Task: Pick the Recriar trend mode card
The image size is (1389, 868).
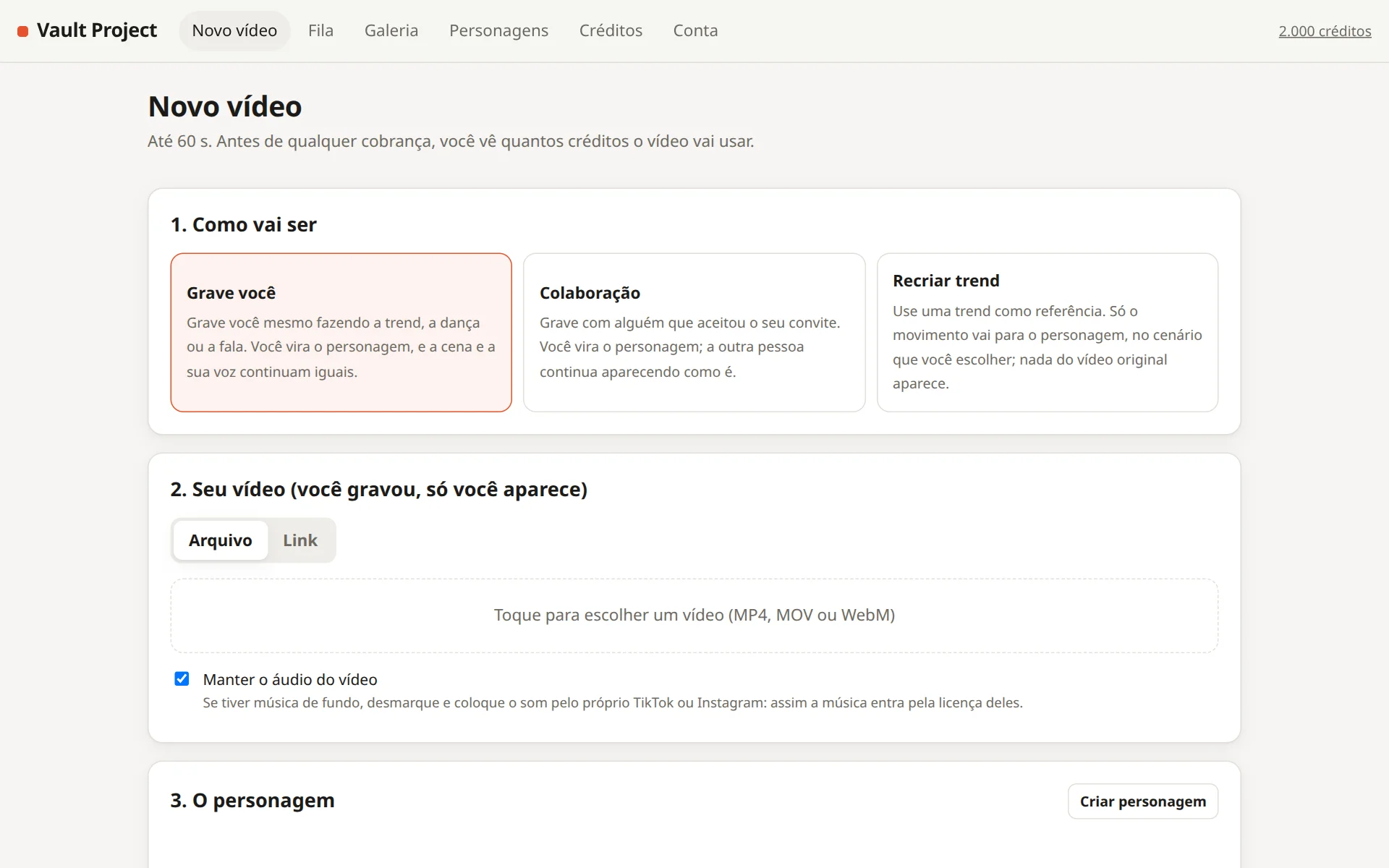Action: click(1047, 332)
